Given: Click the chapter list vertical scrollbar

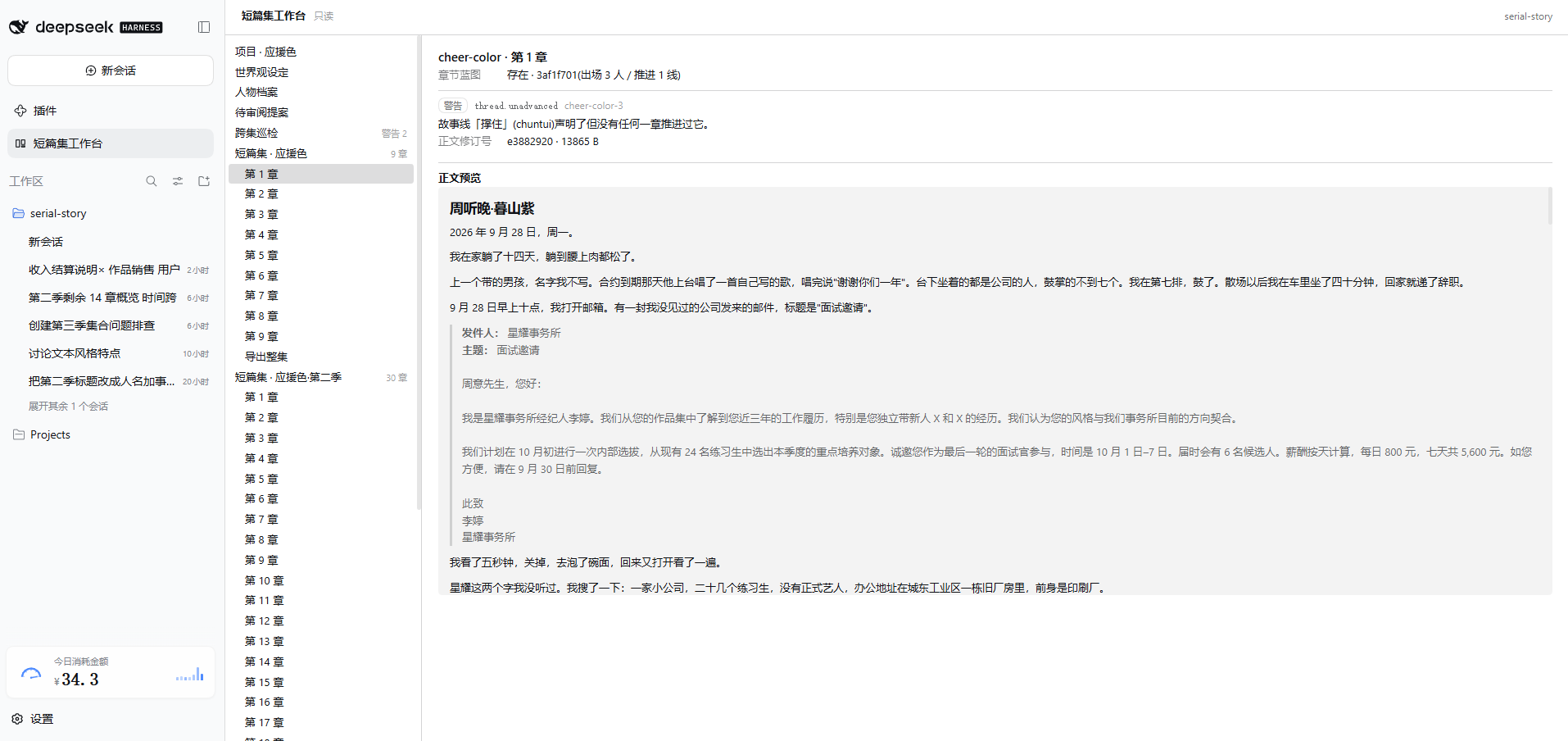Looking at the screenshot, I should 419,270.
